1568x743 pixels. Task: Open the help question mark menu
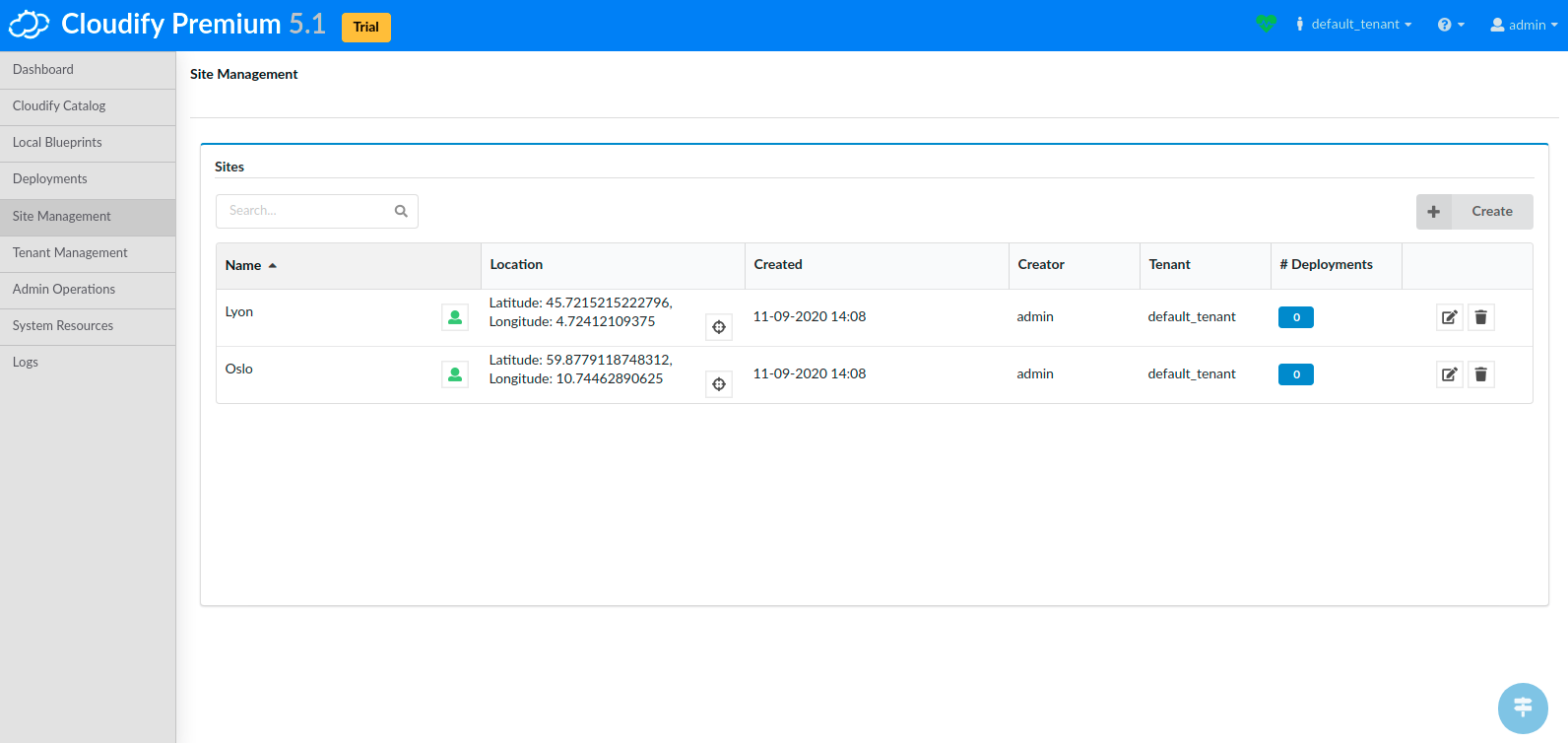click(1451, 25)
